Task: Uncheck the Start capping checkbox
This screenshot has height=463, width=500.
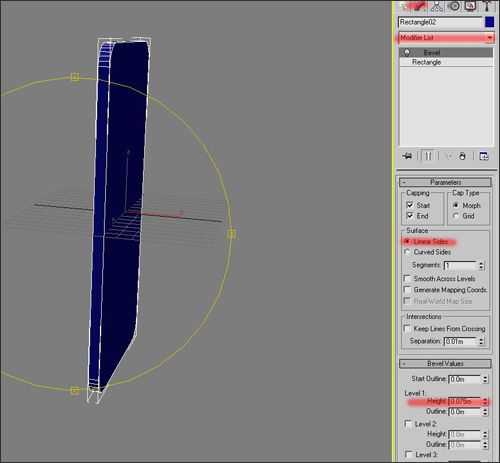Action: (410, 205)
